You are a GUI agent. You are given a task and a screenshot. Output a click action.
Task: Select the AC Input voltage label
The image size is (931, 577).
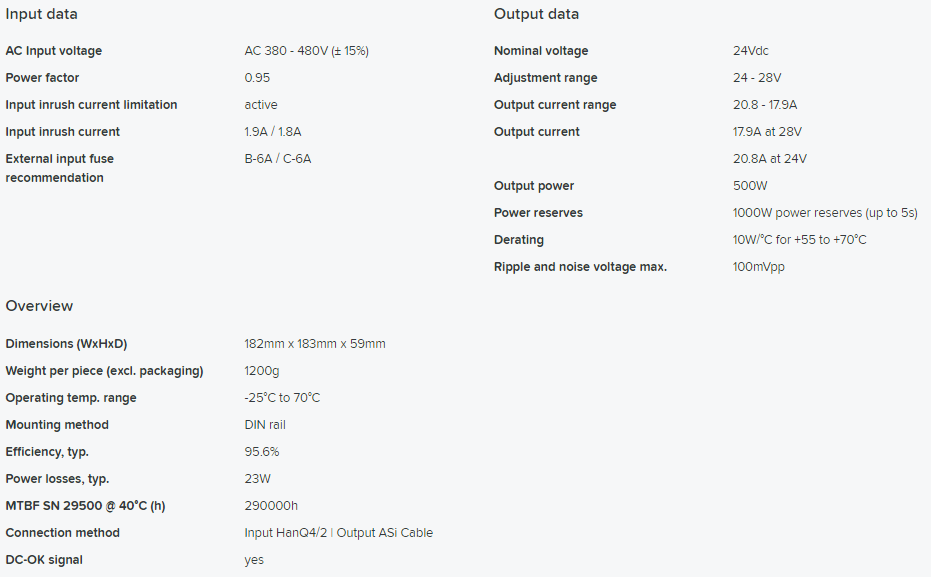(x=53, y=51)
